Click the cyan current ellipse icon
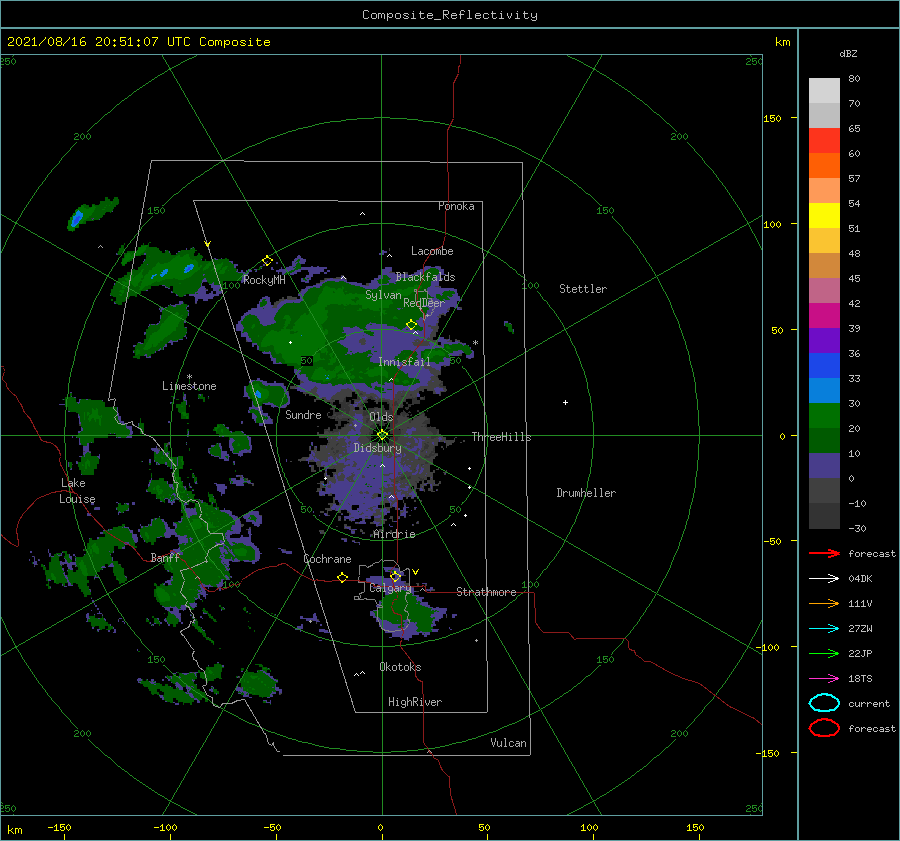The height and width of the screenshot is (841, 900). pyautogui.click(x=824, y=703)
